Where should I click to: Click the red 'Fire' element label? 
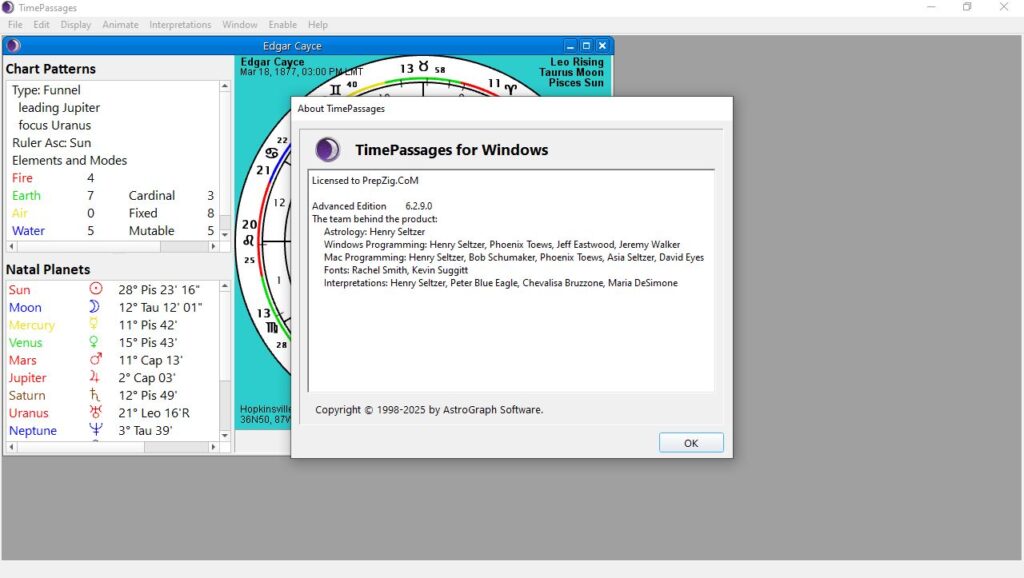tap(22, 178)
